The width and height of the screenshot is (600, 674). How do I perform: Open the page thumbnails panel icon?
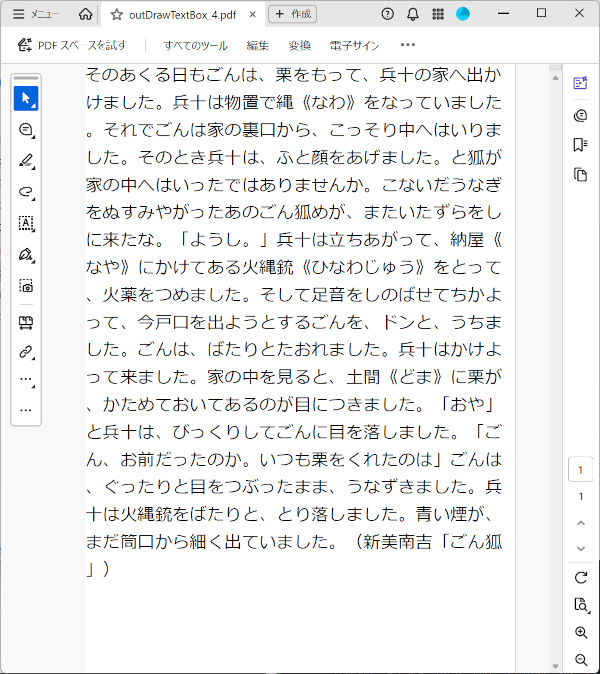[580, 175]
